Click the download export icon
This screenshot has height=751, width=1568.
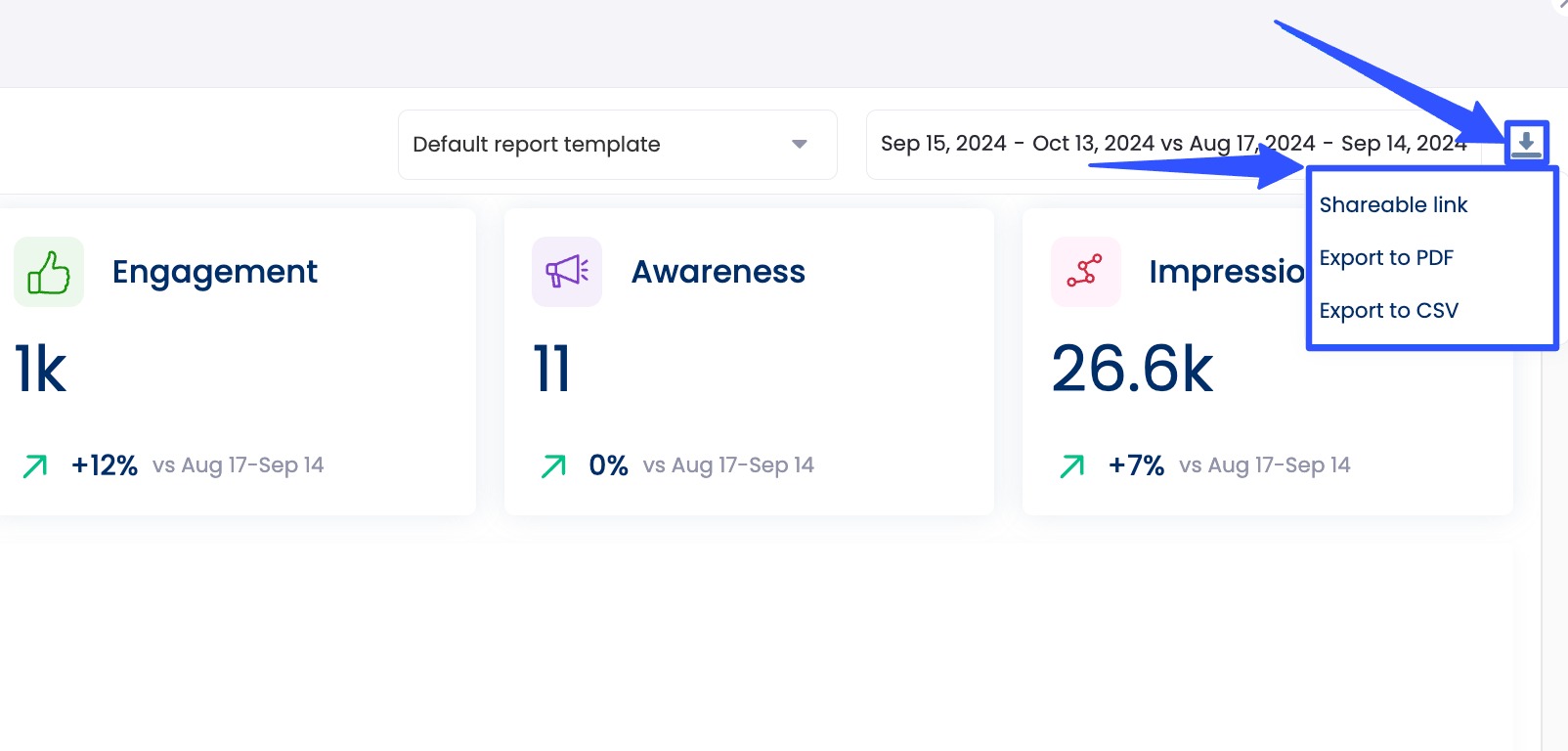(x=1526, y=144)
